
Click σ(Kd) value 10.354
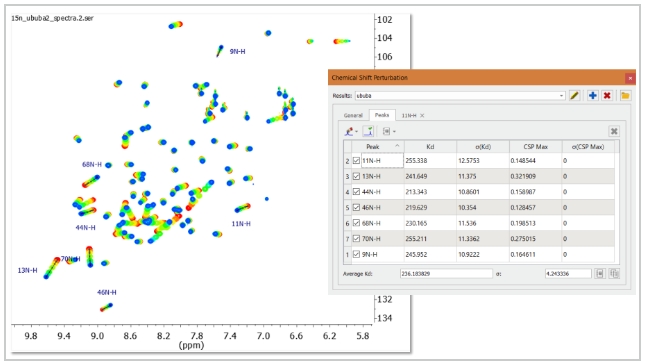[467, 207]
